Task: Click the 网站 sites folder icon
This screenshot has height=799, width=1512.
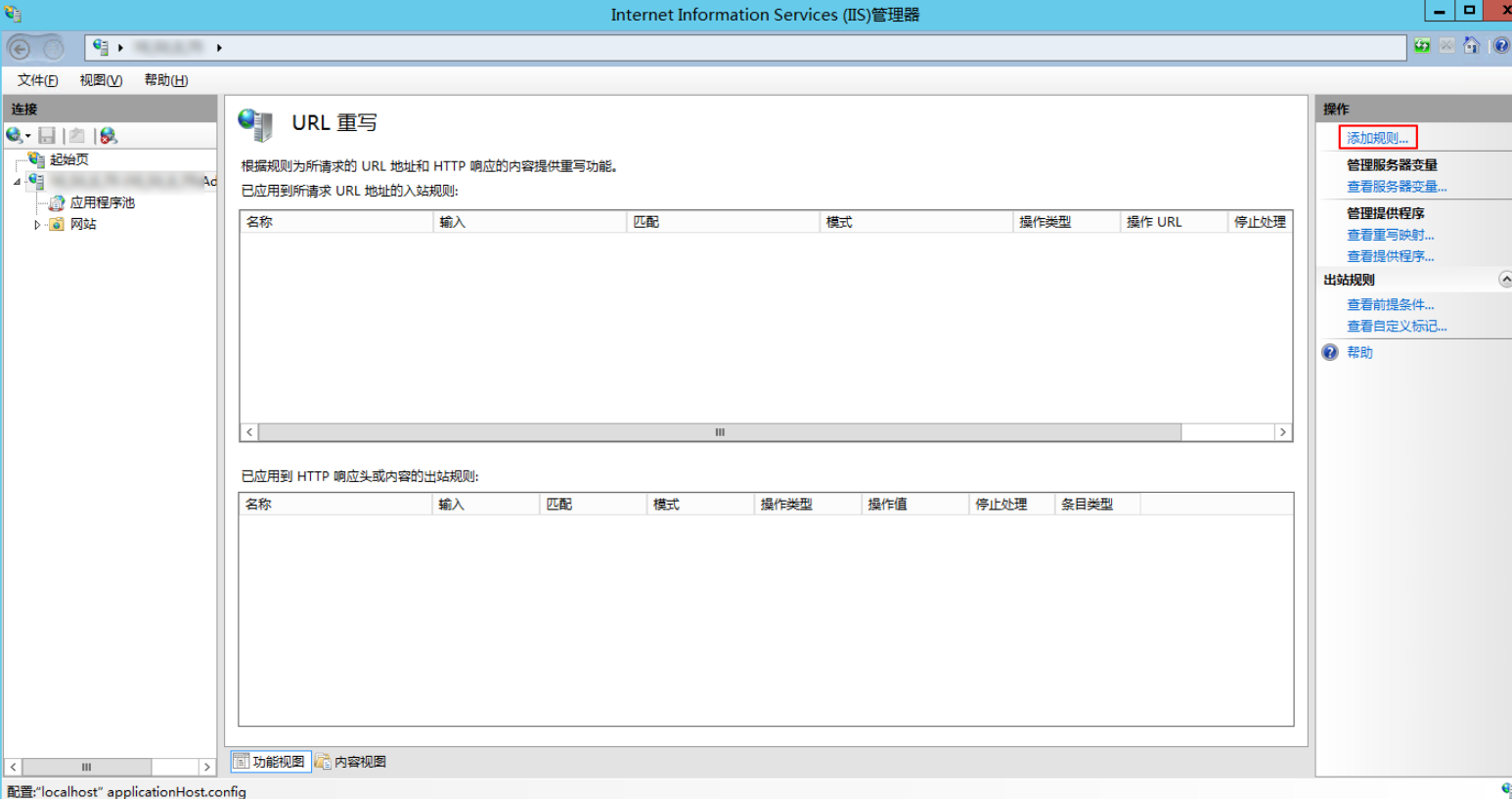Action: click(x=57, y=224)
